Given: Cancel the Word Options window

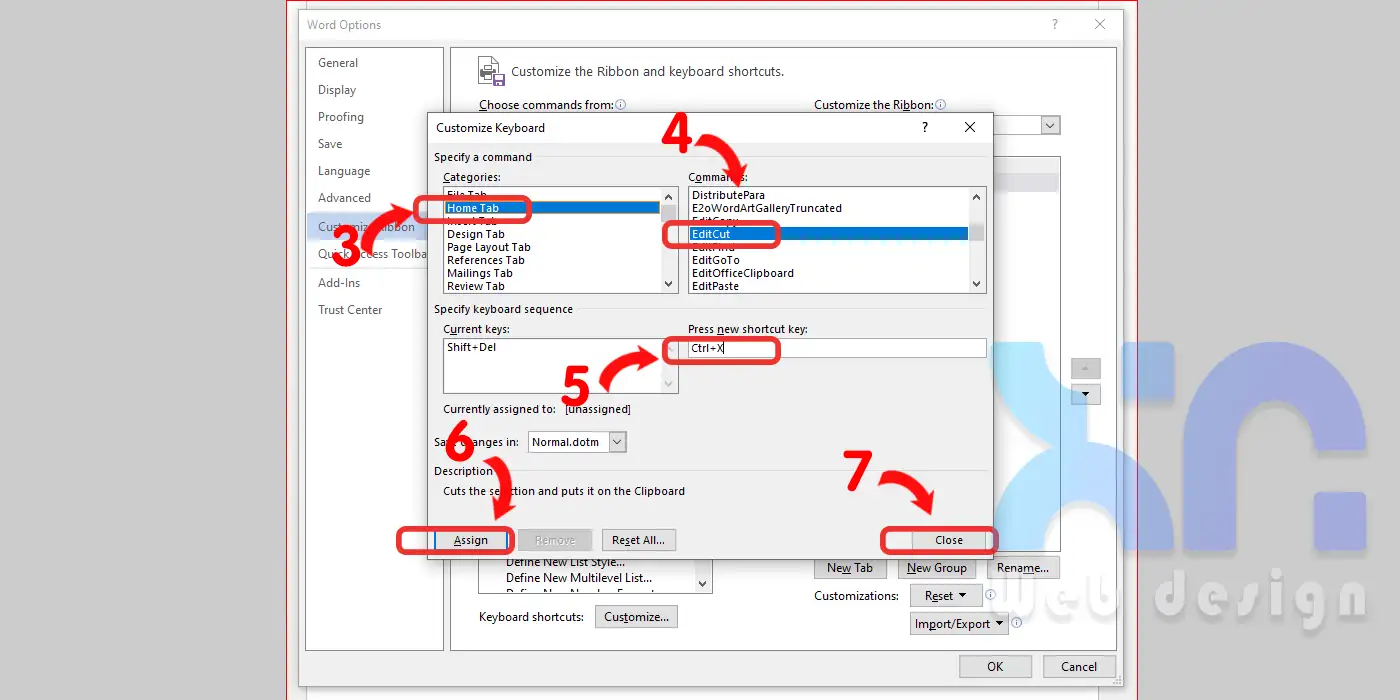Looking at the screenshot, I should [x=1079, y=667].
